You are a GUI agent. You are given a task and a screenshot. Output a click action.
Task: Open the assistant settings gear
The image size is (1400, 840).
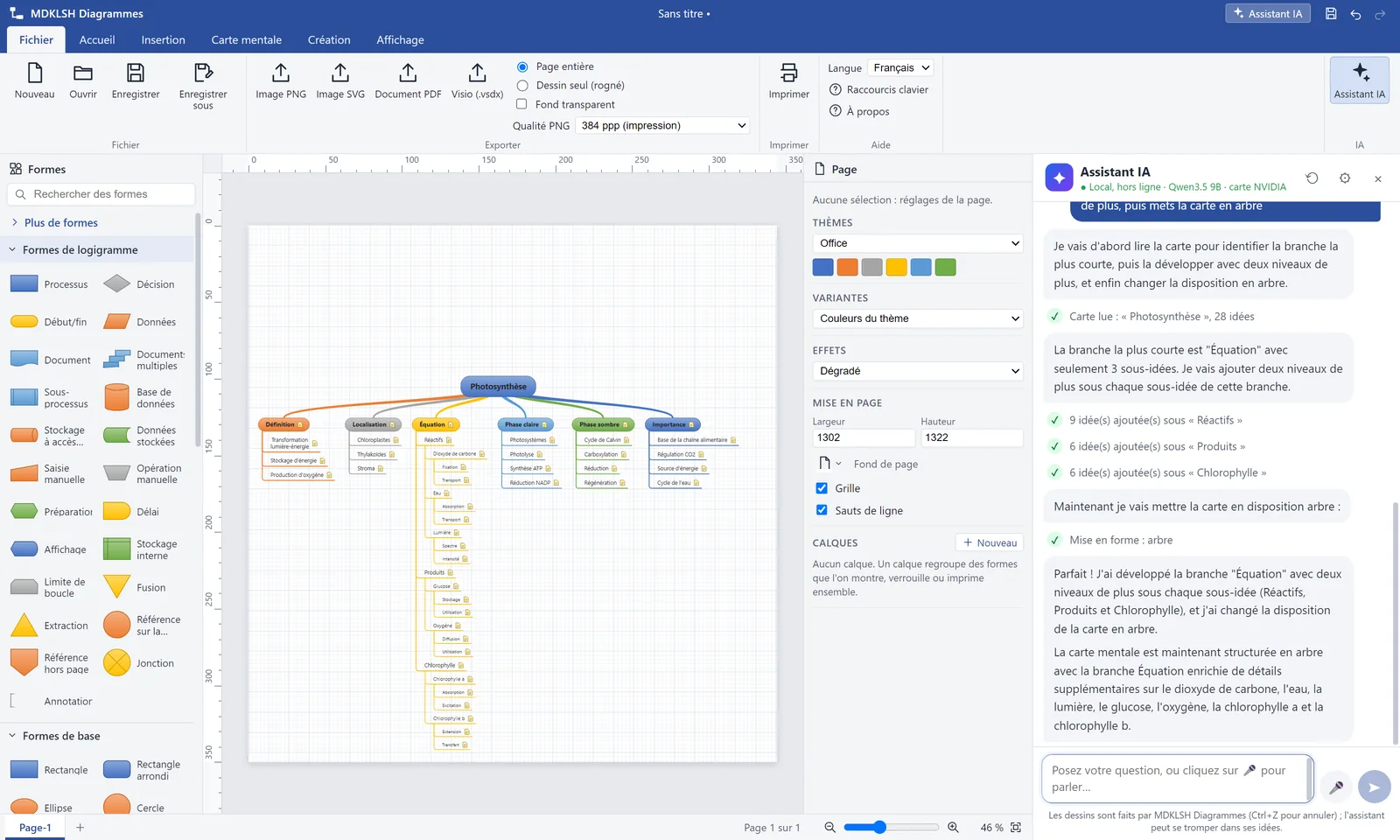[x=1345, y=178]
